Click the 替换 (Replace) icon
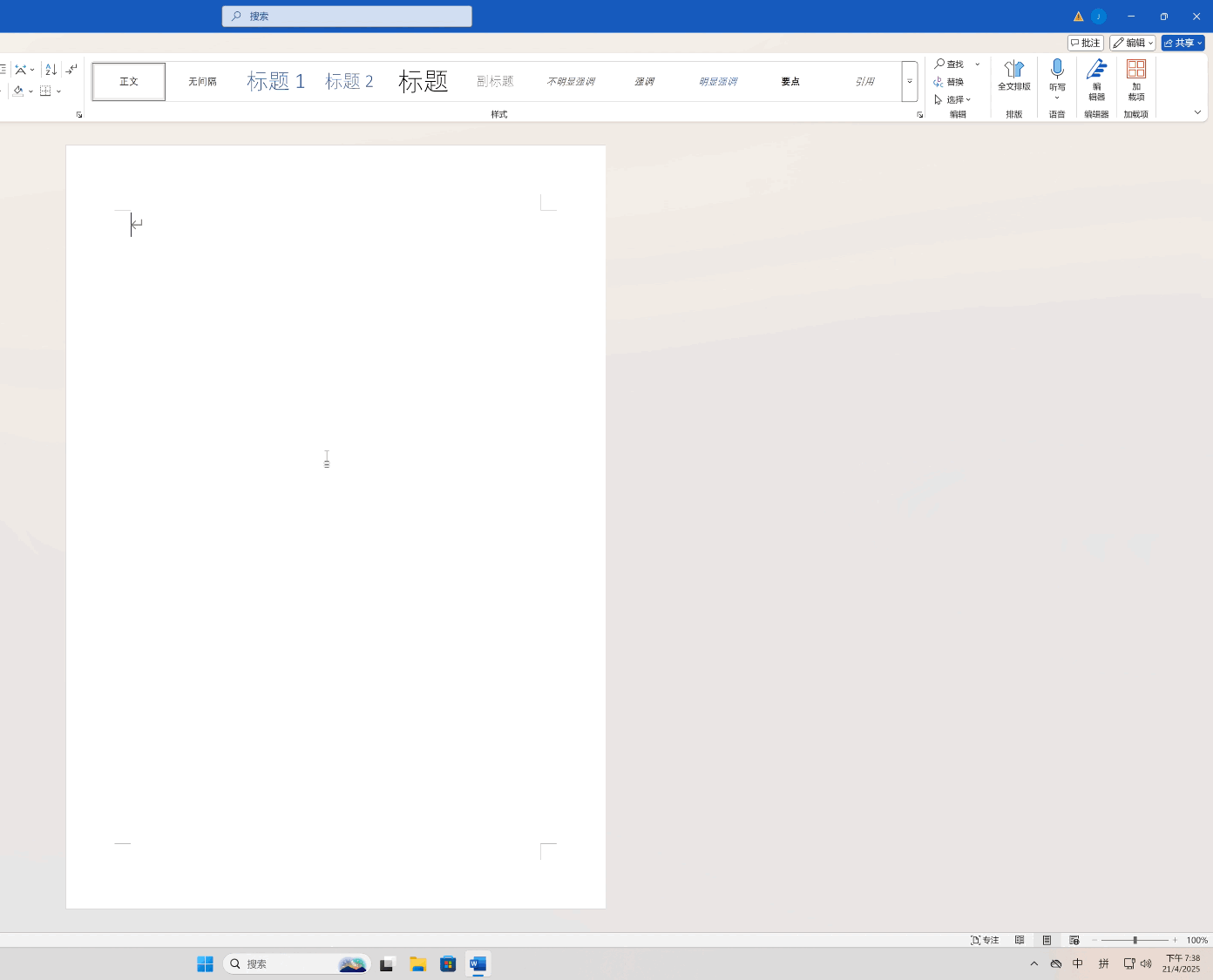The image size is (1213, 980). click(x=937, y=81)
